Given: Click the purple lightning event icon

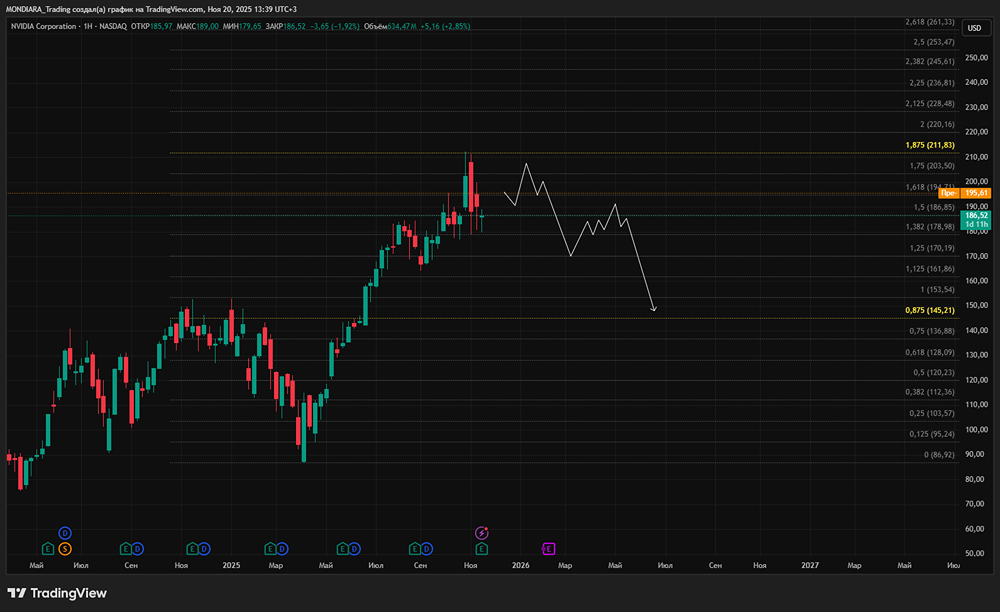Looking at the screenshot, I should click(482, 533).
